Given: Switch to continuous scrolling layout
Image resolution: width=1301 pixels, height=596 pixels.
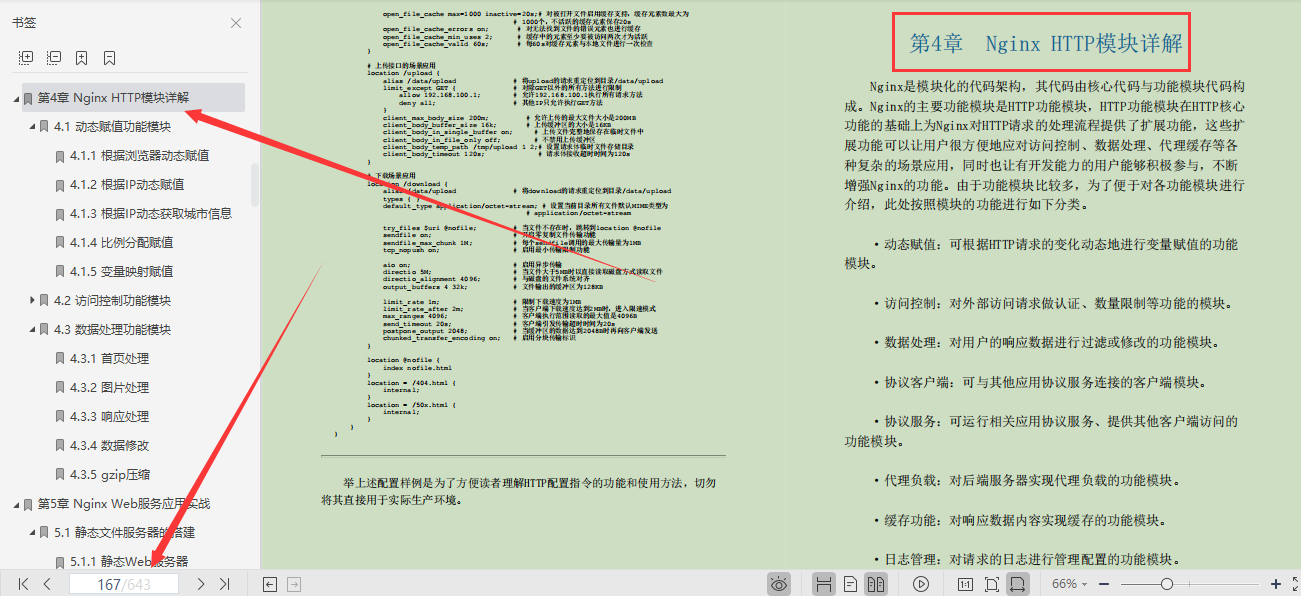Looking at the screenshot, I should pos(823,584).
